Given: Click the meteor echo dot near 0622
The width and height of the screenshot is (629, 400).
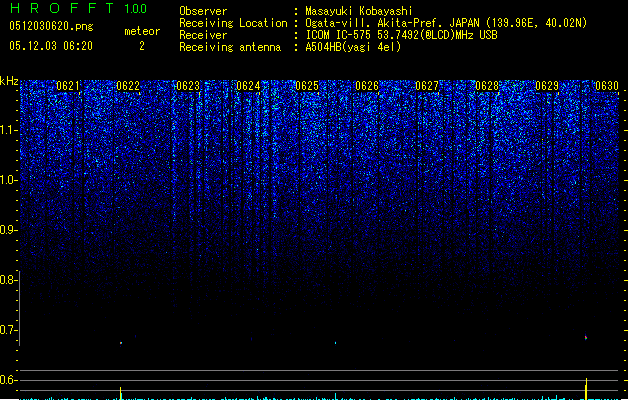Looking at the screenshot, I should pos(121,343).
